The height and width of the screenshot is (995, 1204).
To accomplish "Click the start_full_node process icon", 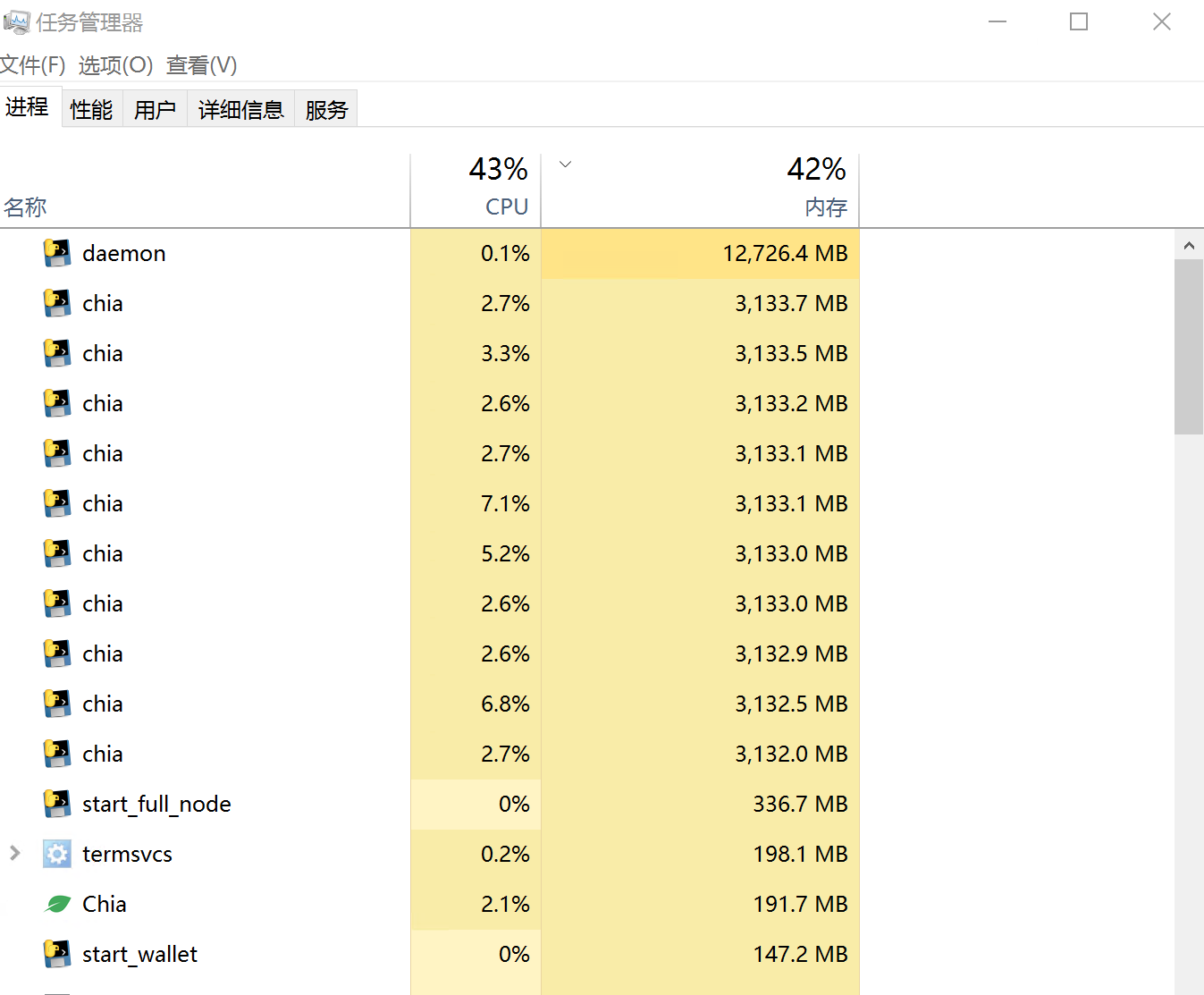I will click(57, 805).
